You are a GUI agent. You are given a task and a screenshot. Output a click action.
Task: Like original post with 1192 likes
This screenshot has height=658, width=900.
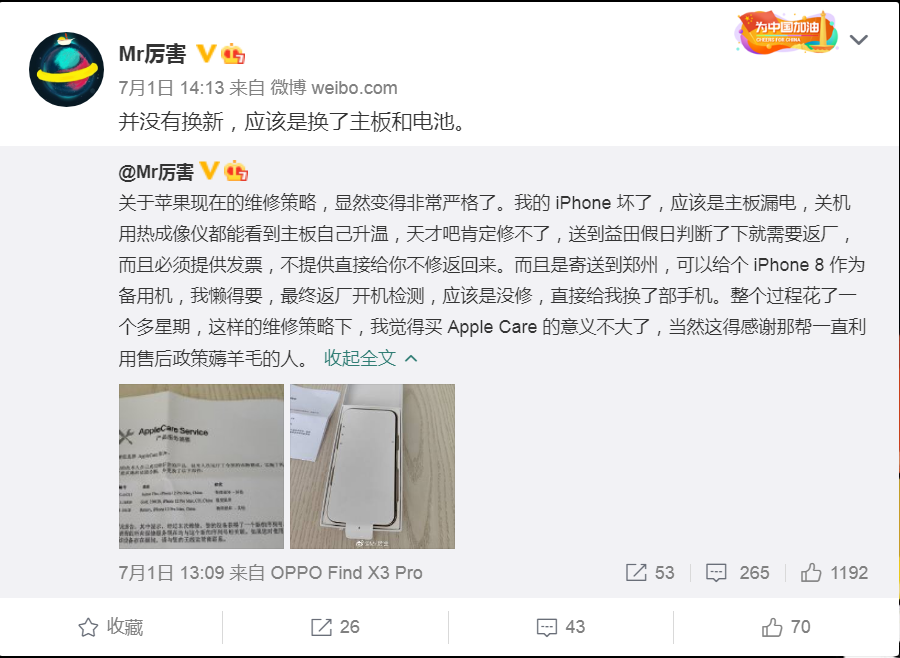click(x=834, y=572)
